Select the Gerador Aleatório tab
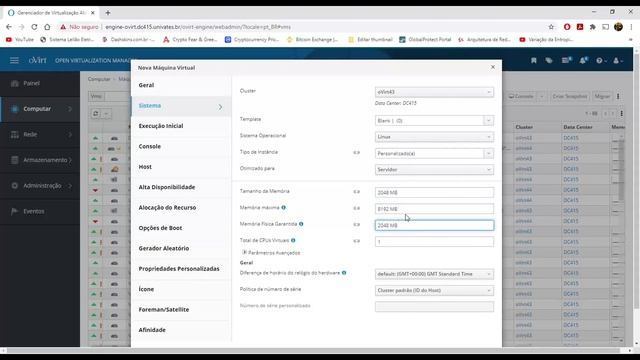The image size is (640, 360). [x=181, y=249]
